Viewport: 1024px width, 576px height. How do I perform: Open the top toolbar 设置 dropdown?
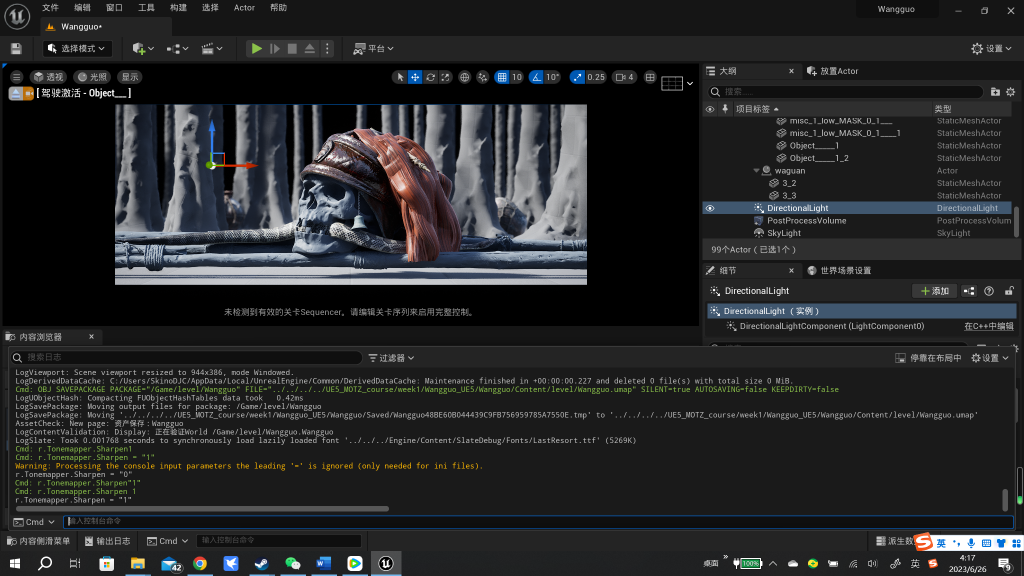pyautogui.click(x=991, y=48)
